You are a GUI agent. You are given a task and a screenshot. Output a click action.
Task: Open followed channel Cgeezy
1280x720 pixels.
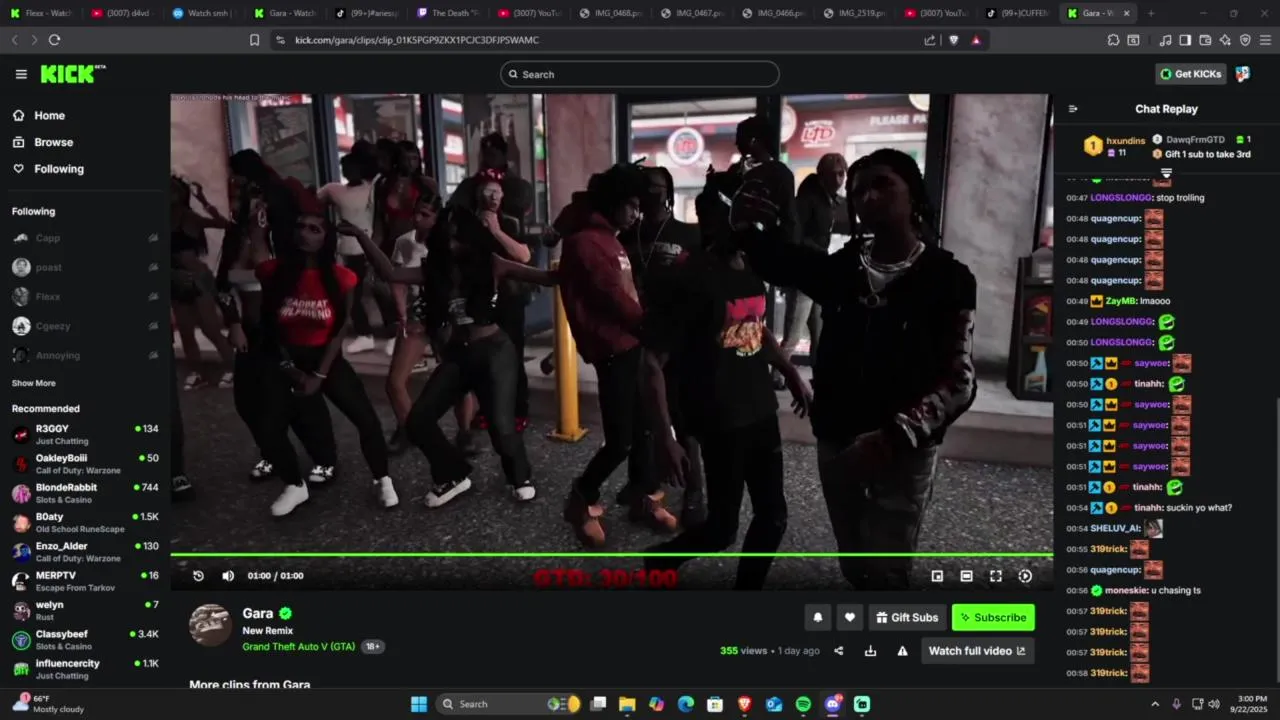85,326
